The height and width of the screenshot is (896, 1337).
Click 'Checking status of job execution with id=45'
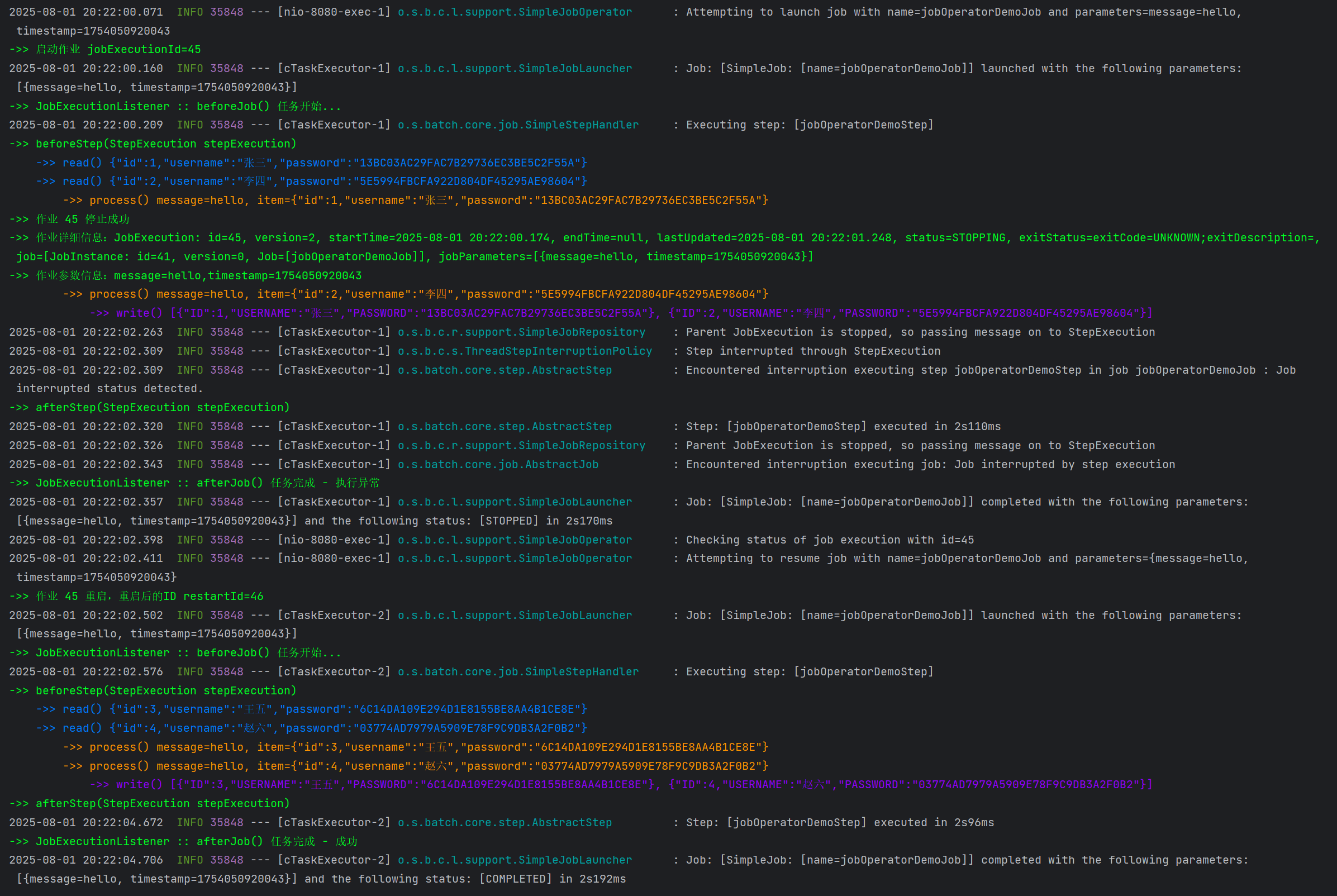click(830, 540)
